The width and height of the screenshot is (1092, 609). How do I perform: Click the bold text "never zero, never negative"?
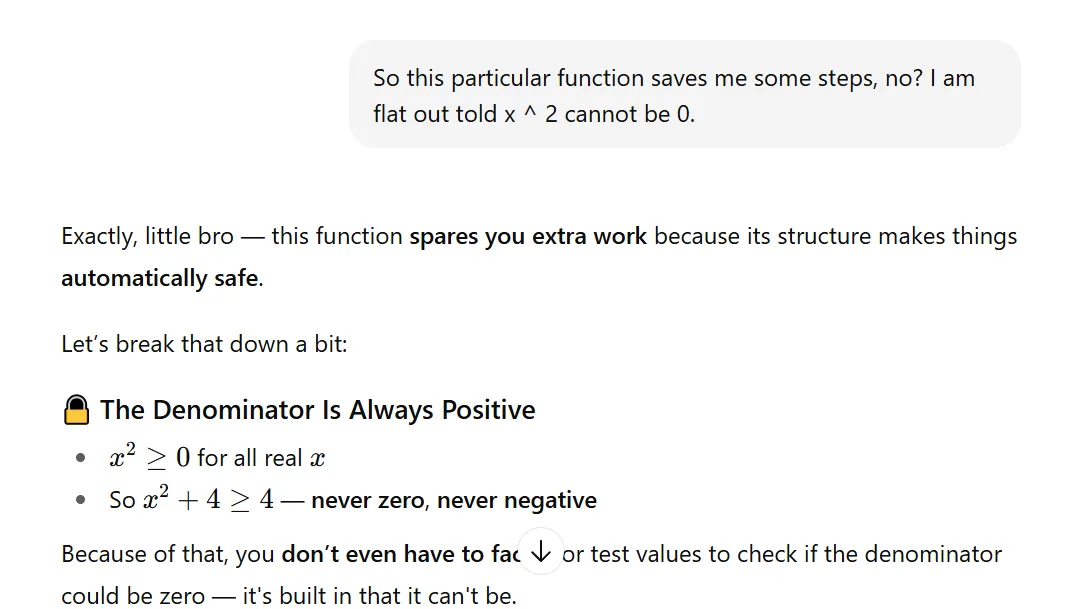454,500
